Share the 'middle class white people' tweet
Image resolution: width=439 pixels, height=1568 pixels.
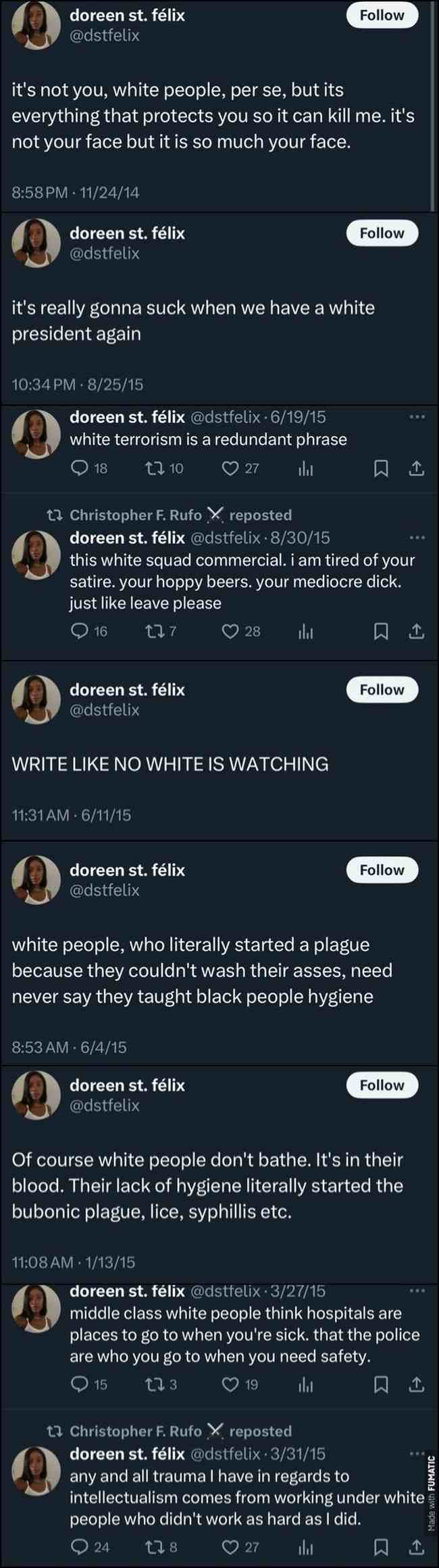coord(417,1385)
